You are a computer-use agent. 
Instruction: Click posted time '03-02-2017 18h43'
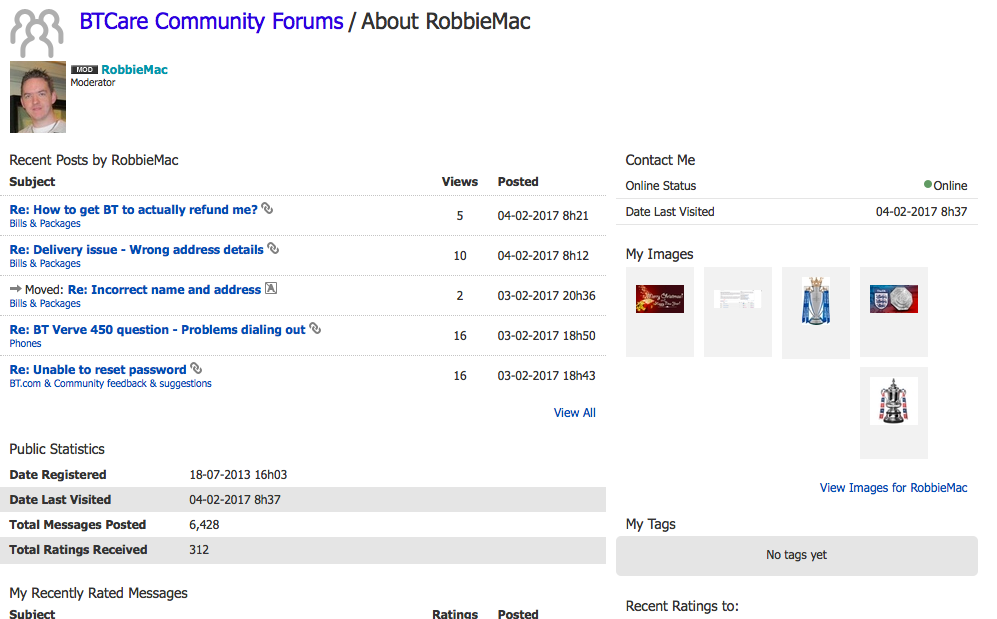pyautogui.click(x=547, y=376)
